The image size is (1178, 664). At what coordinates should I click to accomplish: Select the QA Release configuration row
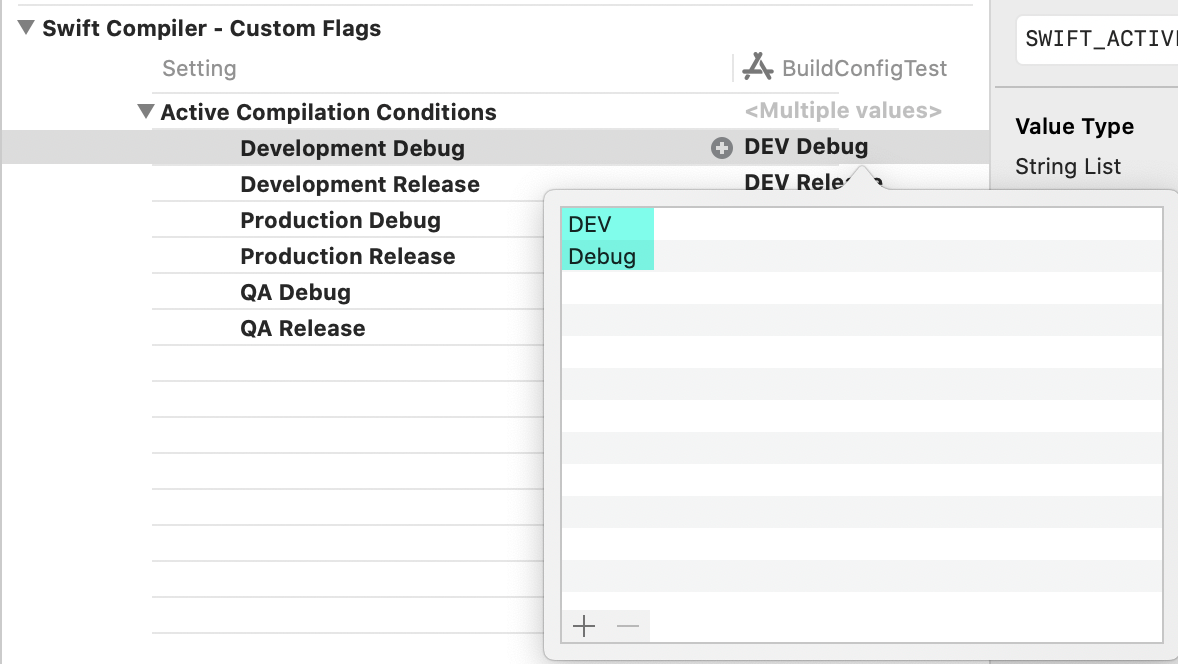click(302, 328)
